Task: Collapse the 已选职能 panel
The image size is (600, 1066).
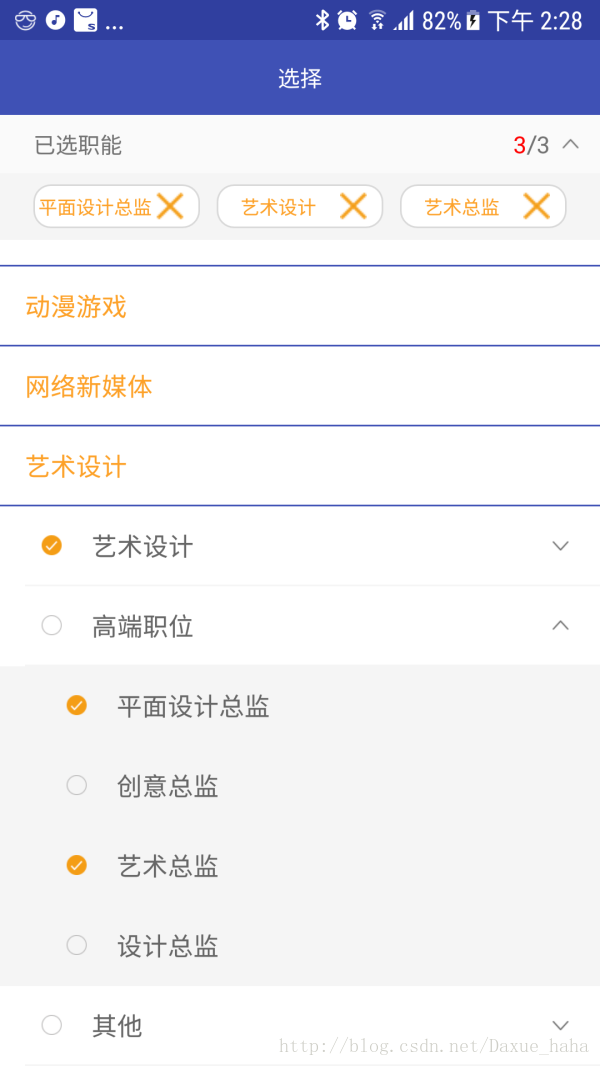Action: [x=570, y=144]
